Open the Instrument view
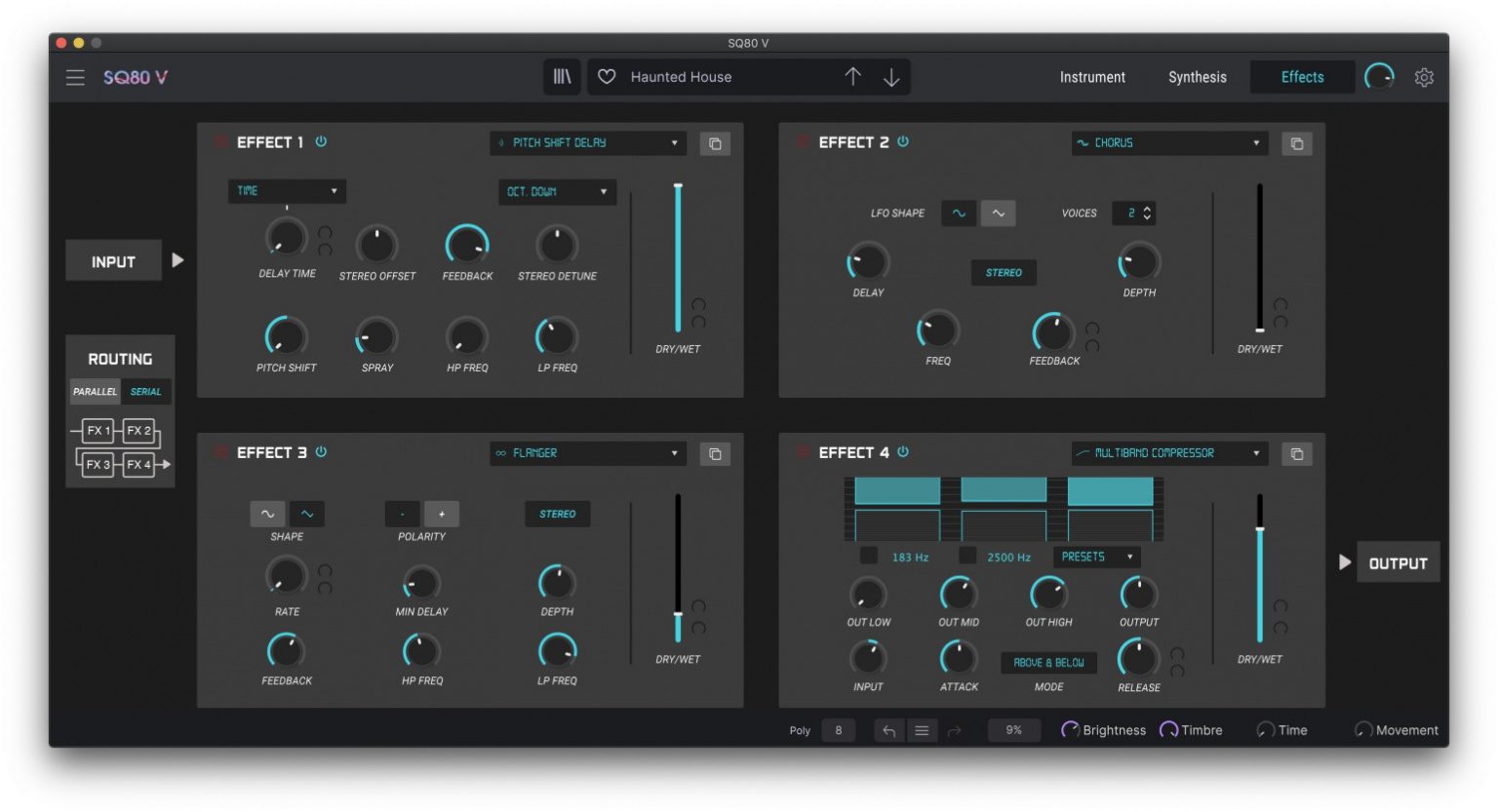Screen dimensions: 1498x812 (1092, 76)
